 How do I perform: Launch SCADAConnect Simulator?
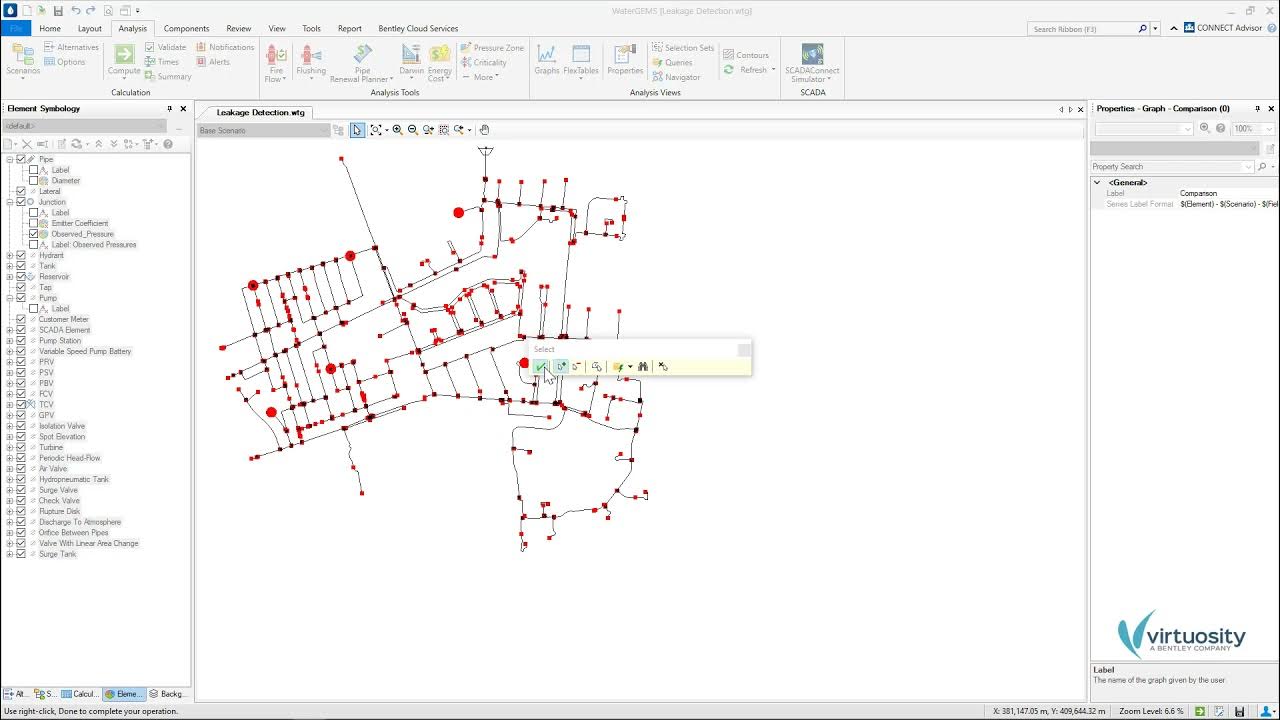point(812,62)
